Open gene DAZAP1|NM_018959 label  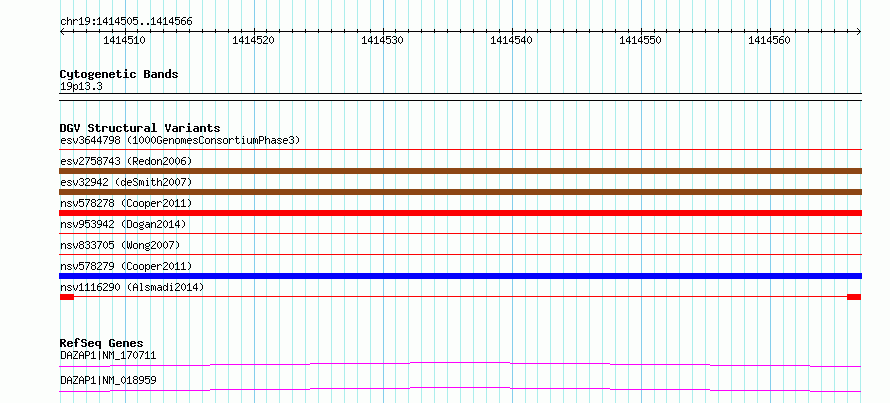(108, 380)
